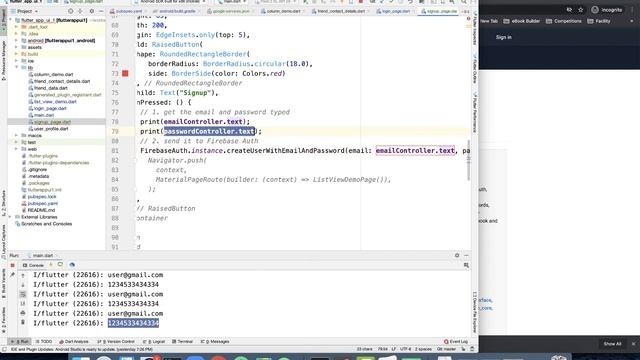Click the print icon in console gutter
Image resolution: width=640 pixels, height=360 pixels.
click(23, 313)
